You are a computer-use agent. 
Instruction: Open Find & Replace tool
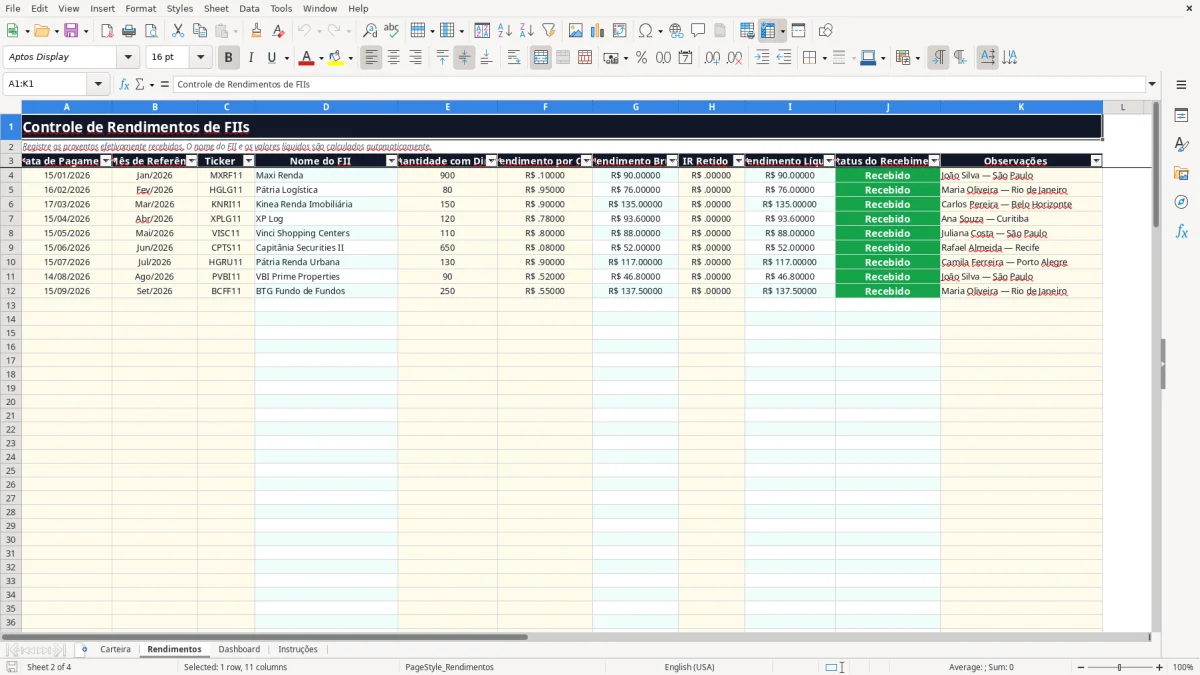[370, 31]
